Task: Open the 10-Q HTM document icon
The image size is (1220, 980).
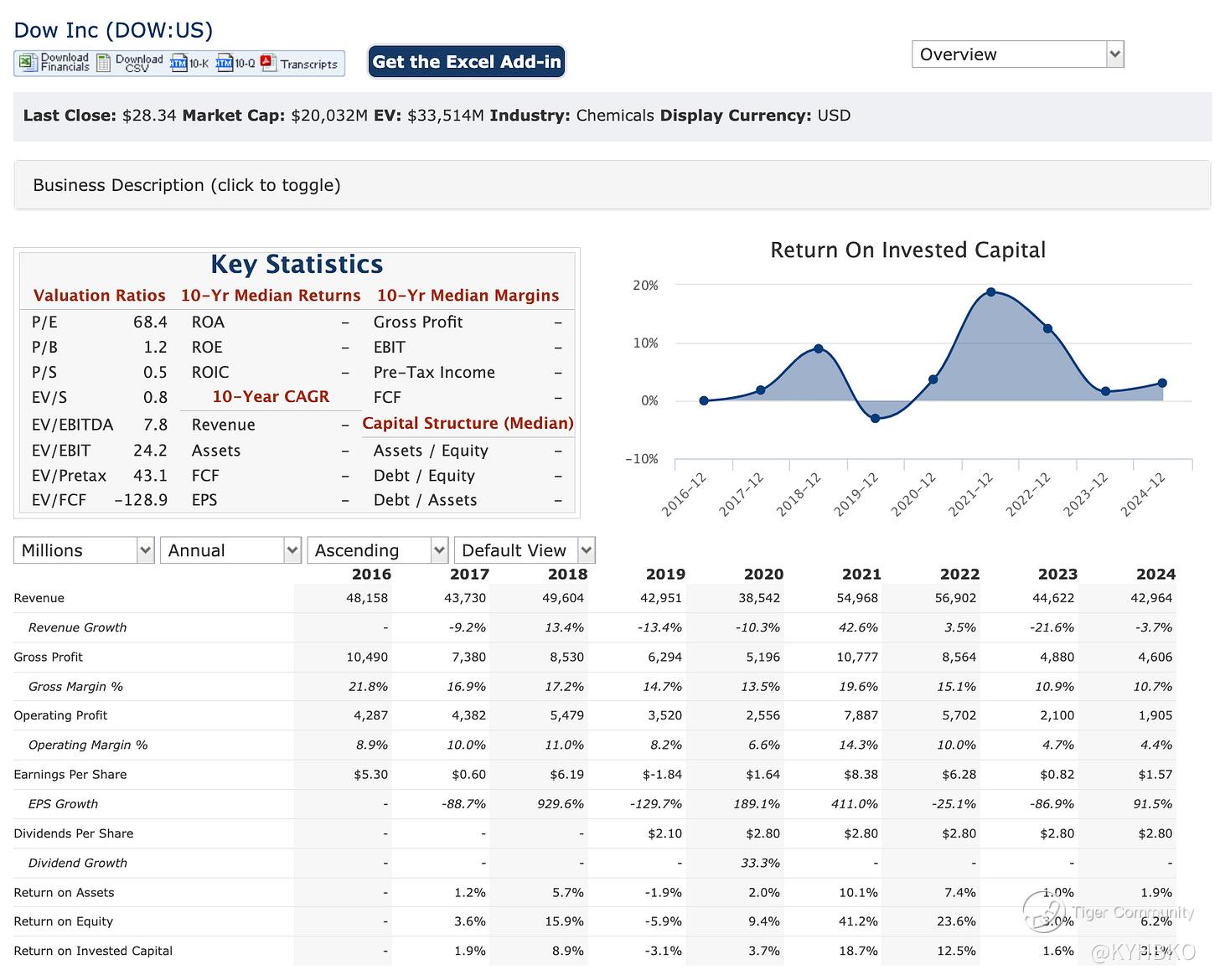Action: pyautogui.click(x=224, y=63)
